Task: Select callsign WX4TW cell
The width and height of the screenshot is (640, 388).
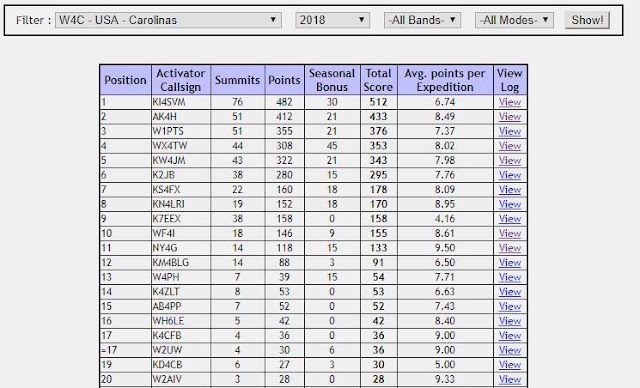Action: pyautogui.click(x=181, y=146)
